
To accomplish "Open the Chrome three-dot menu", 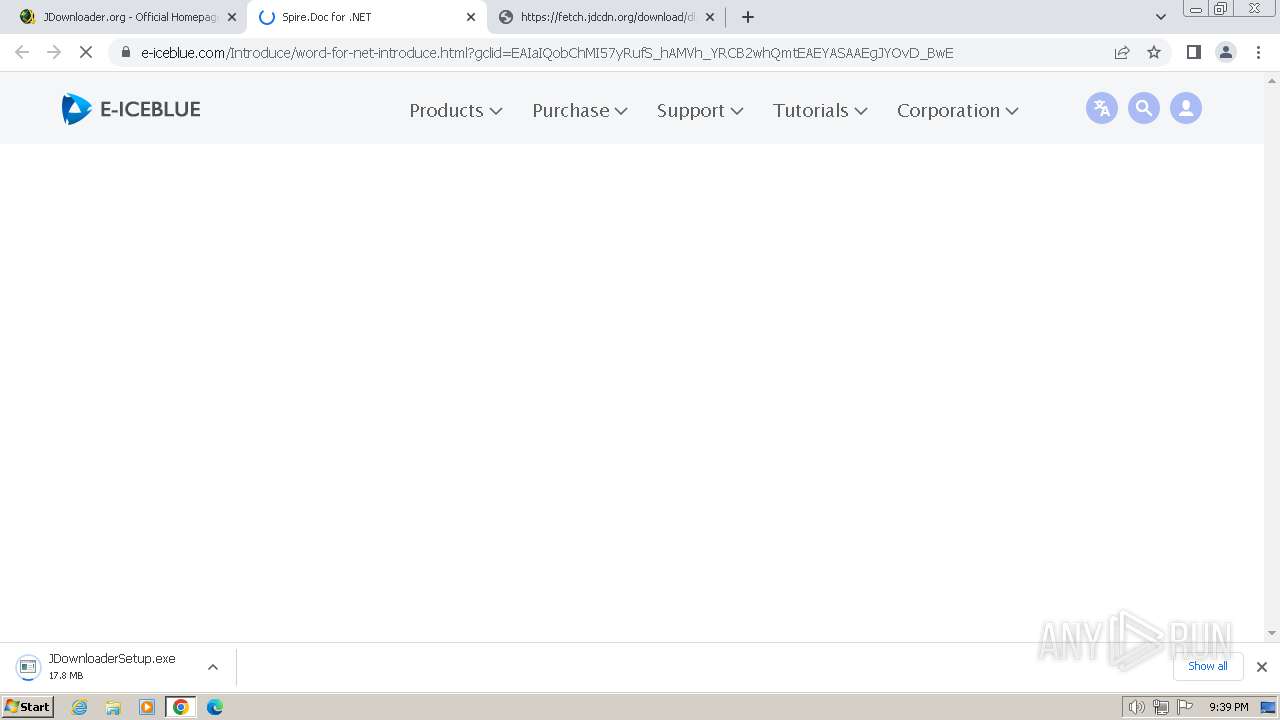I will click(1259, 52).
